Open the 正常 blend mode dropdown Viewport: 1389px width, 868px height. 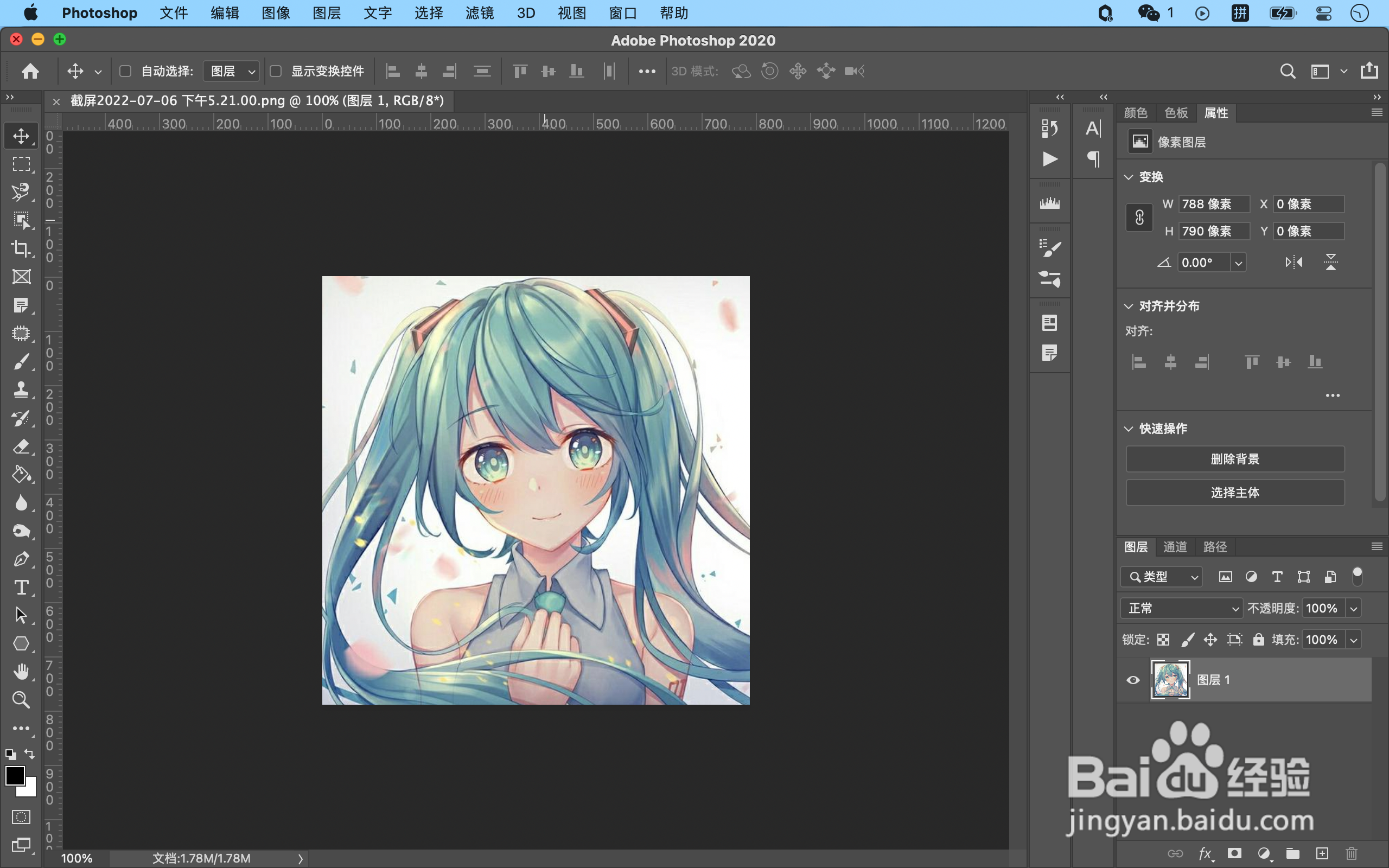click(1181, 609)
